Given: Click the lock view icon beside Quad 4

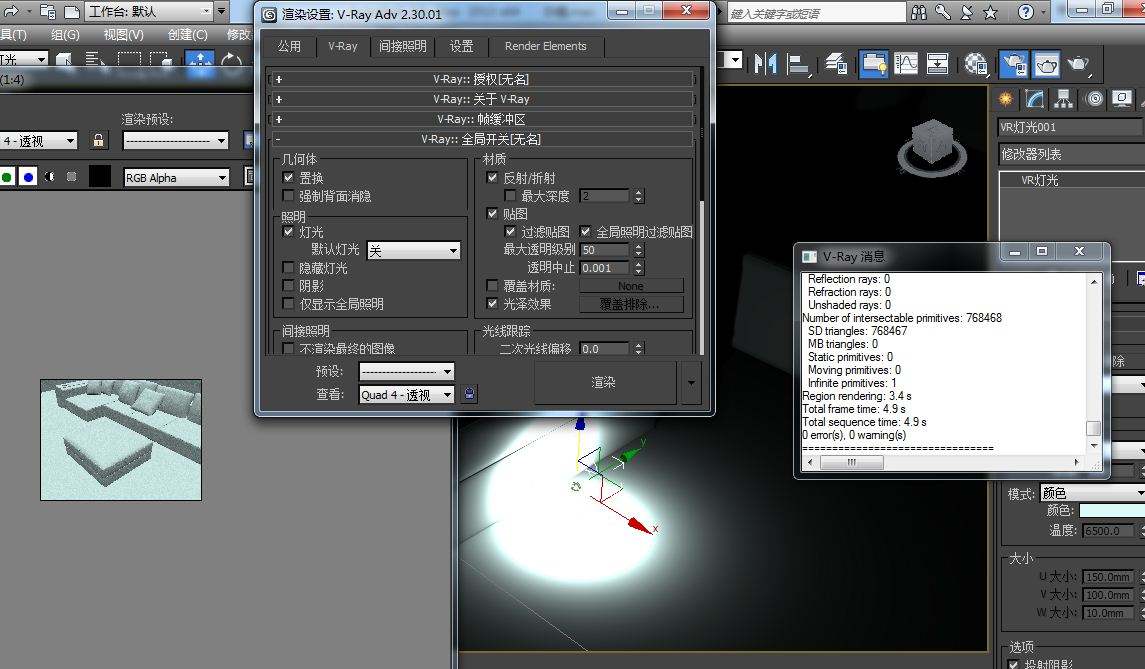Looking at the screenshot, I should coord(470,394).
